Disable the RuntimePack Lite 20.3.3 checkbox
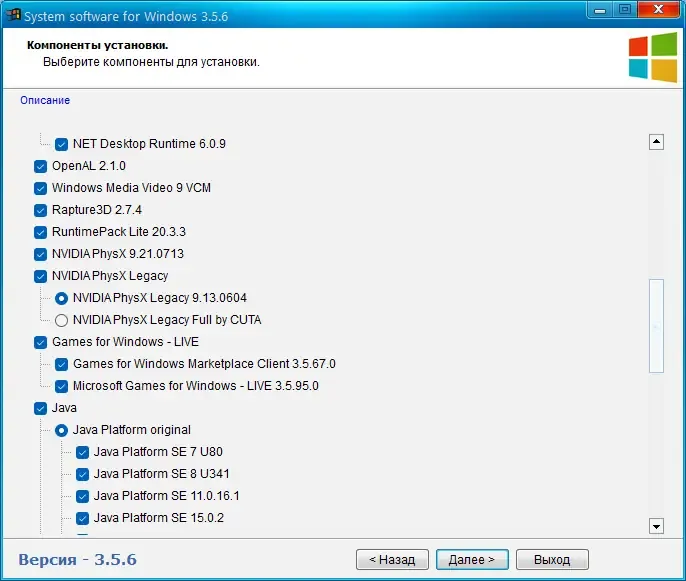The width and height of the screenshot is (686, 581). [40, 232]
